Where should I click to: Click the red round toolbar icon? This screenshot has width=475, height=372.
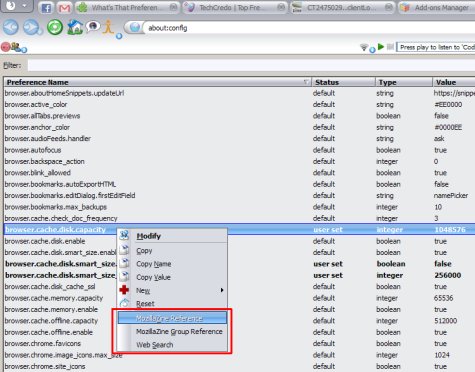pyautogui.click(x=5, y=47)
